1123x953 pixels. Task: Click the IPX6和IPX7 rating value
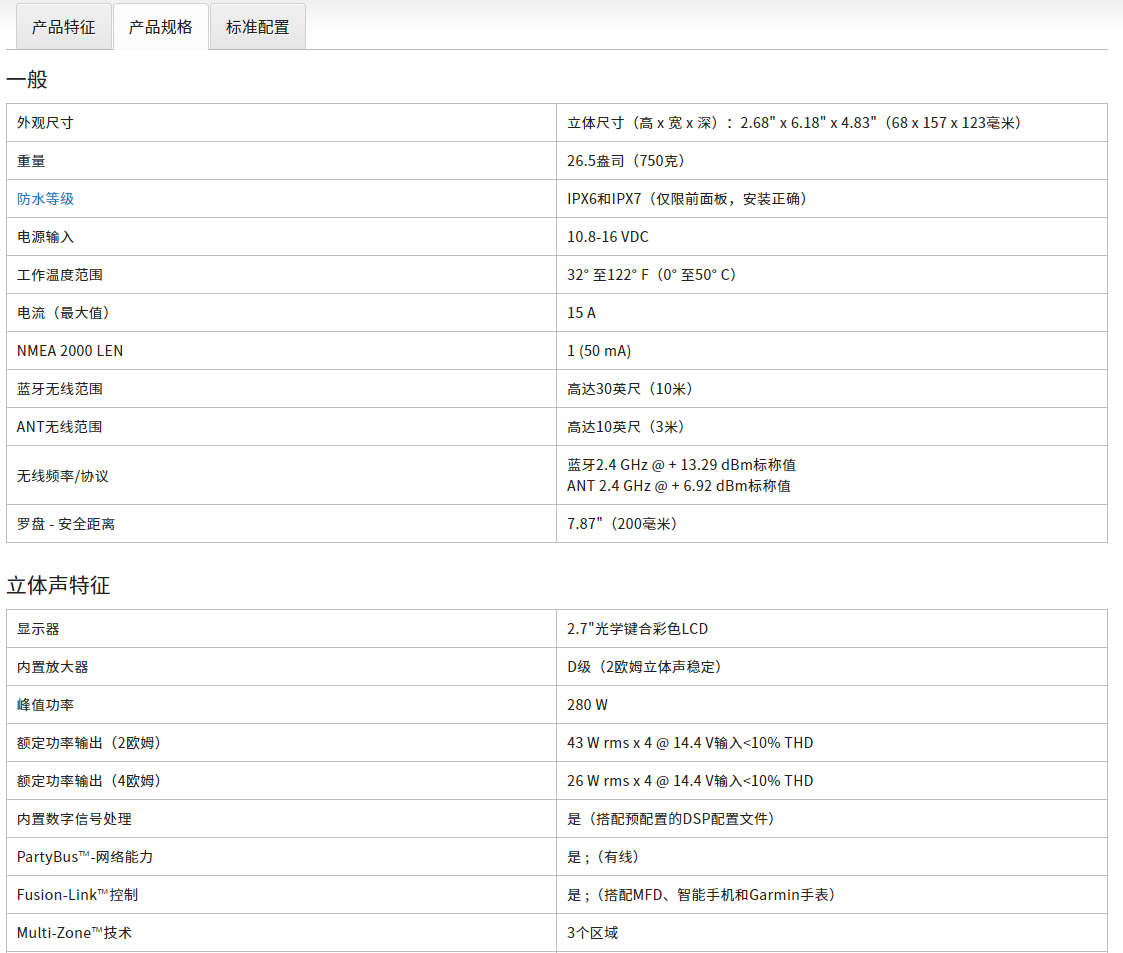tap(687, 199)
